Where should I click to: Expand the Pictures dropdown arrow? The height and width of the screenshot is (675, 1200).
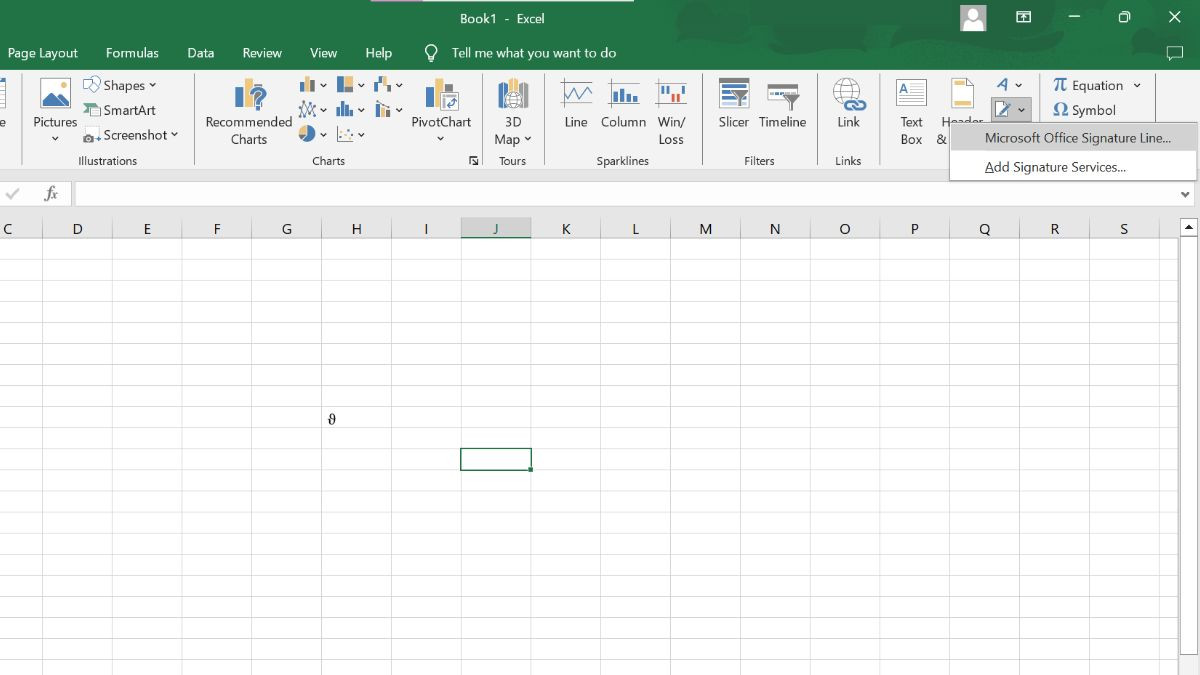pyautogui.click(x=55, y=139)
